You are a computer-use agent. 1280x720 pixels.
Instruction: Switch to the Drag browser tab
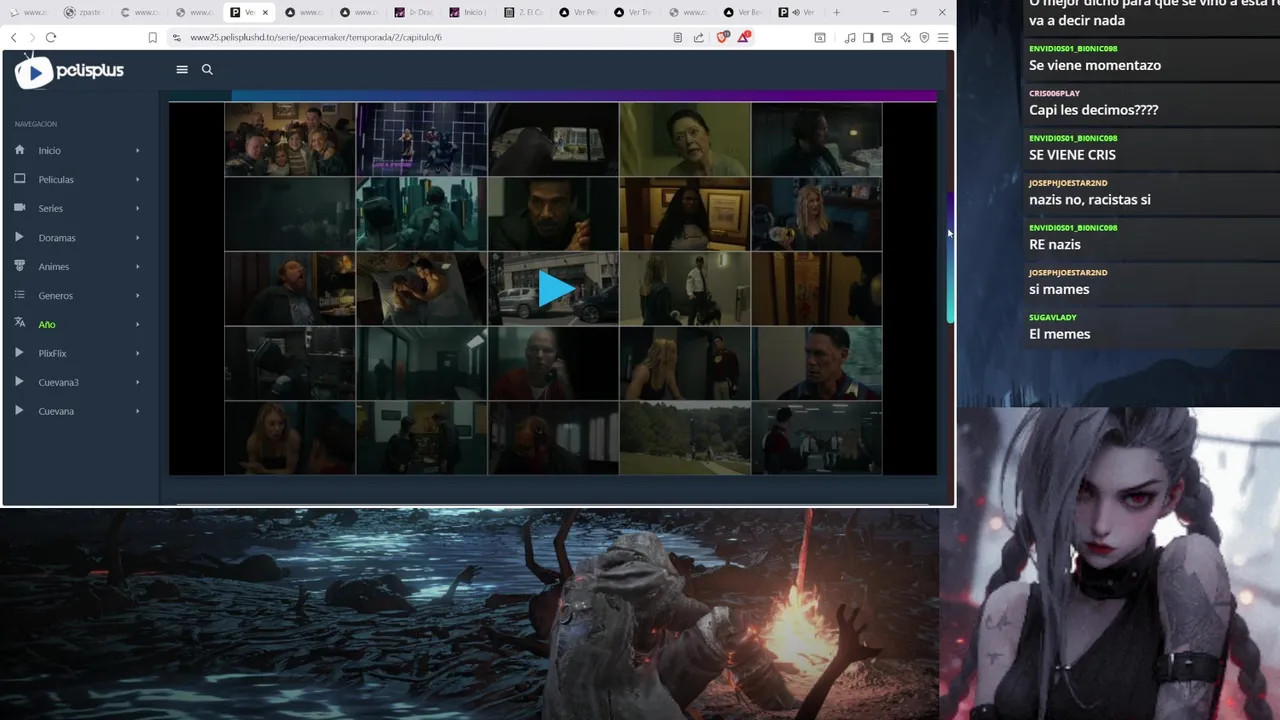point(414,12)
